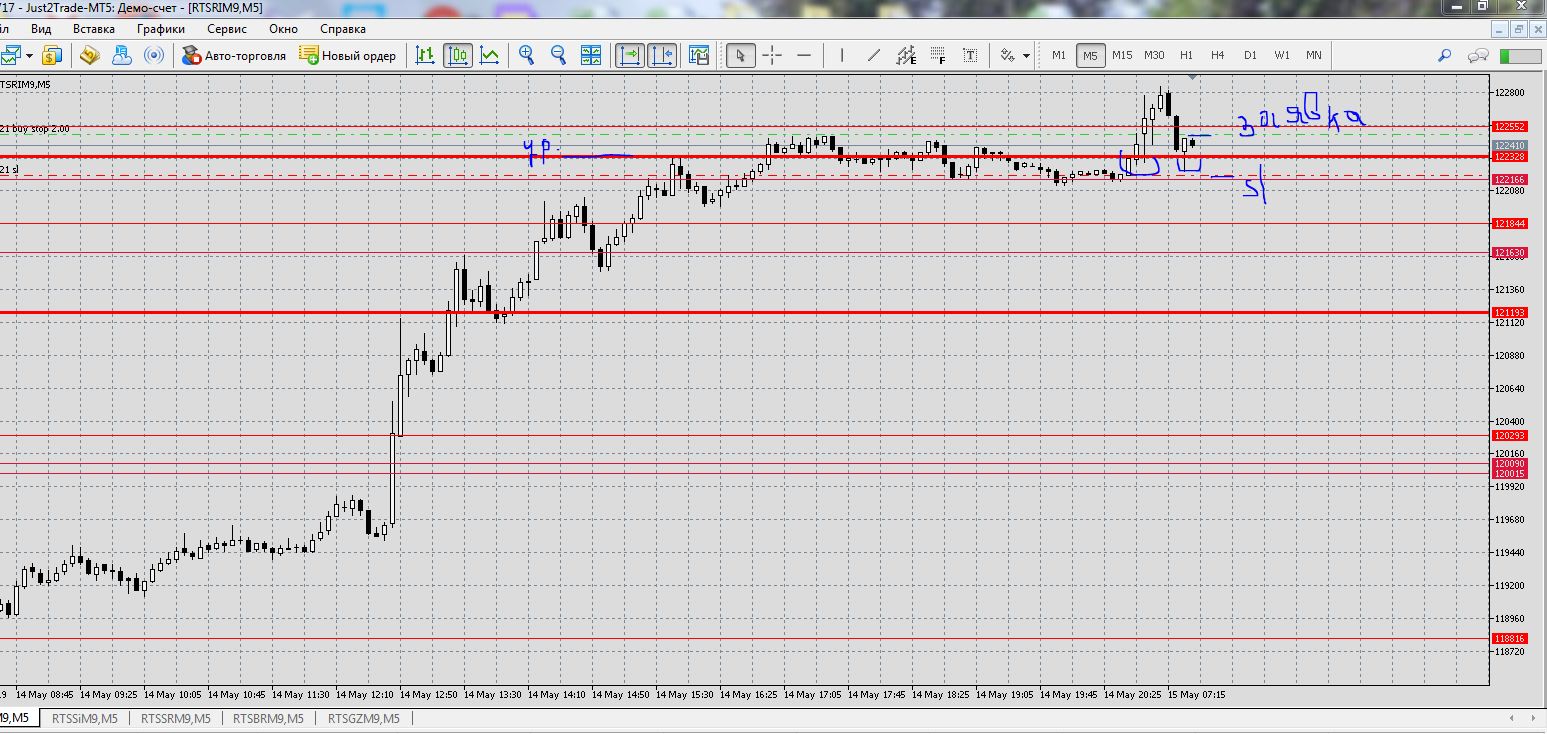The image size is (1547, 734).
Task: Select the H1 timeframe button
Action: coord(1186,55)
